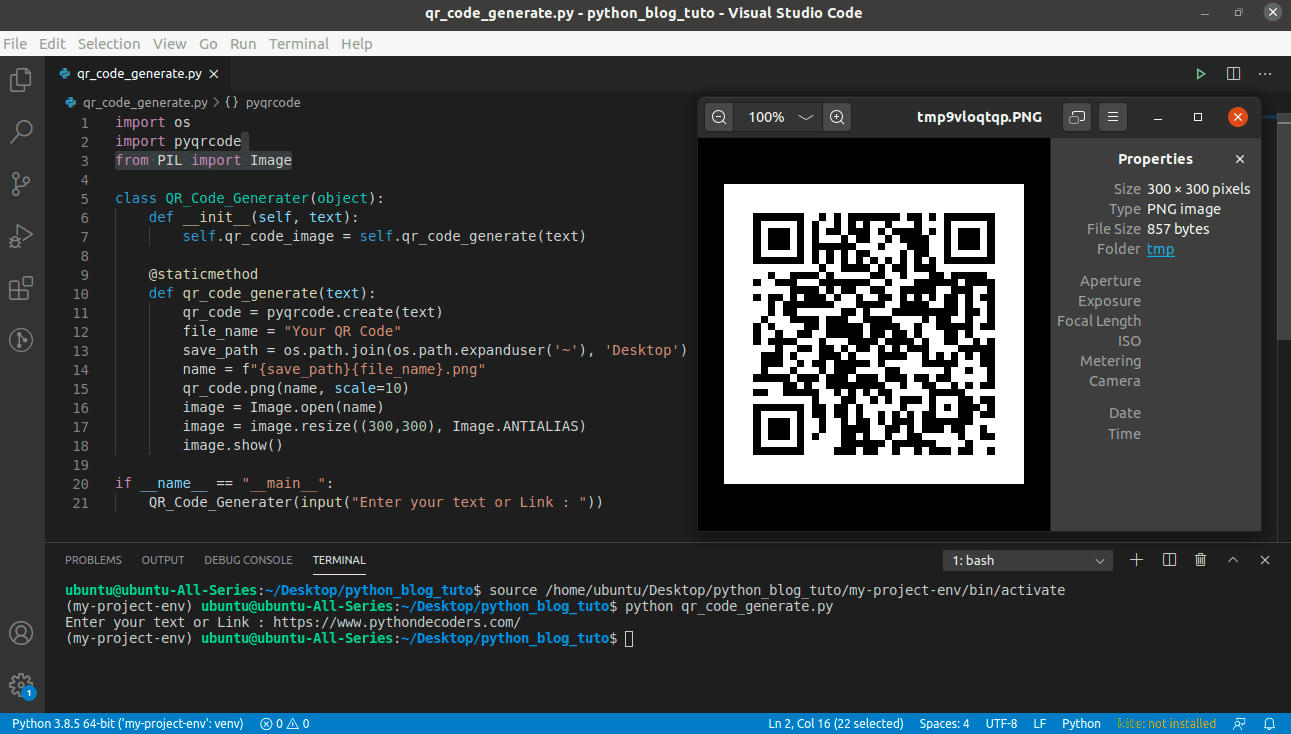Viewport: 1291px width, 734px height.
Task: Click the QR code image
Action: [x=873, y=334]
